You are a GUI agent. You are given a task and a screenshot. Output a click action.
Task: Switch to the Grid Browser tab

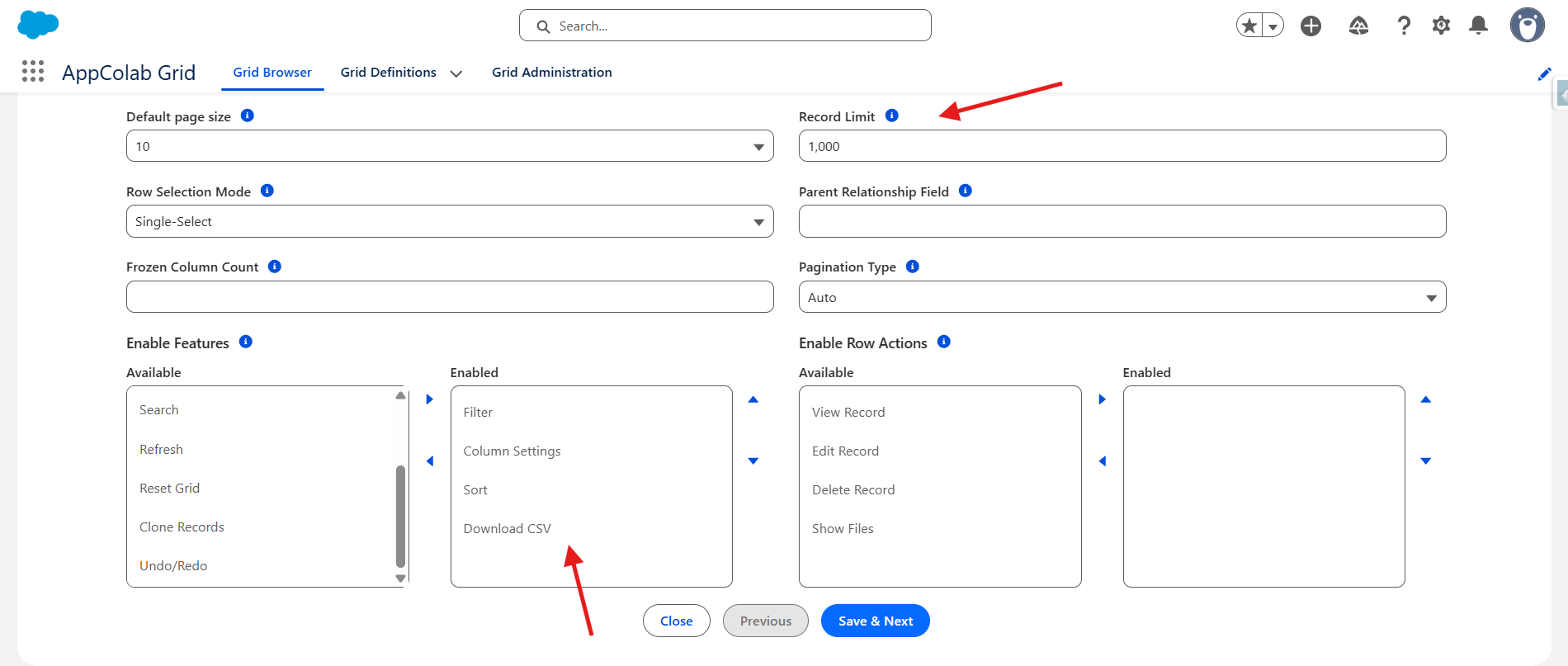point(272,73)
